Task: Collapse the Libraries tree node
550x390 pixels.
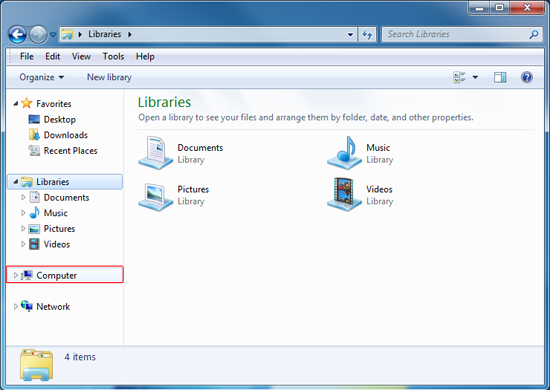Action: coord(15,182)
